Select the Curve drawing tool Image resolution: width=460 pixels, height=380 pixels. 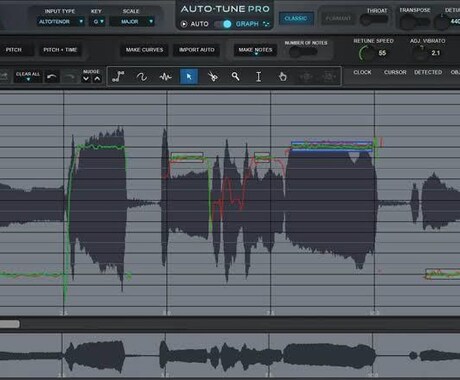pos(142,77)
